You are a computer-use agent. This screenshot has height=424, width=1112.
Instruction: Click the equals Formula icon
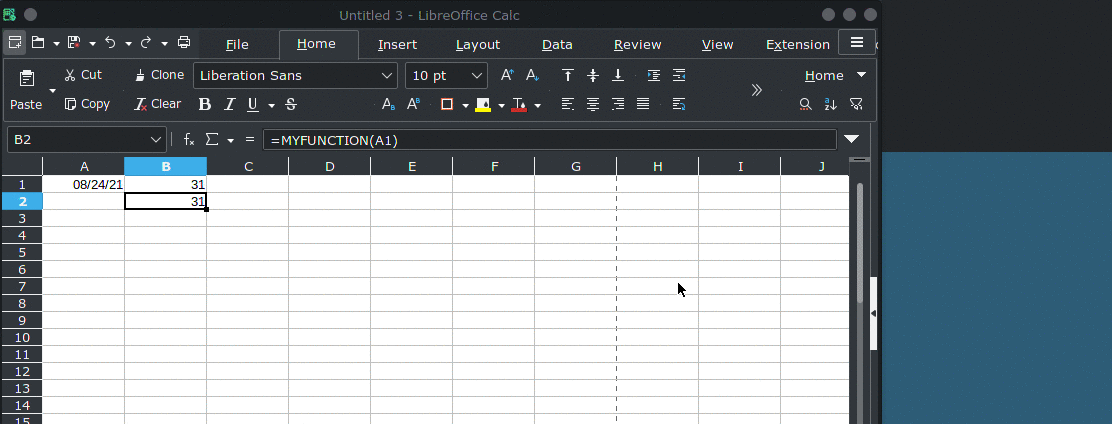[x=250, y=140]
